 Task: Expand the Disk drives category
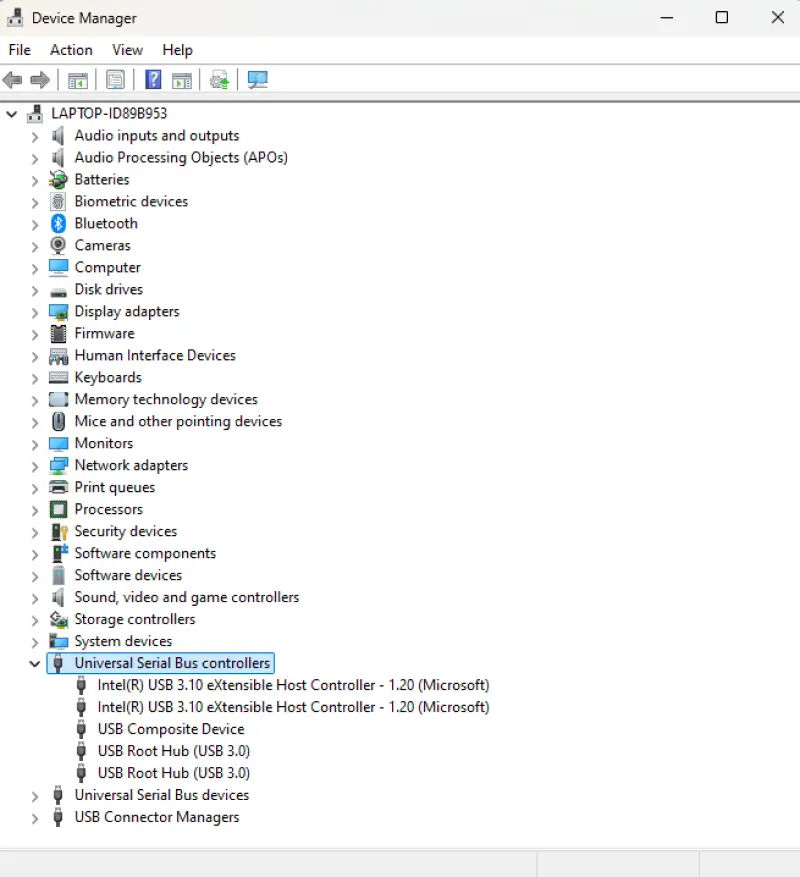pos(33,289)
